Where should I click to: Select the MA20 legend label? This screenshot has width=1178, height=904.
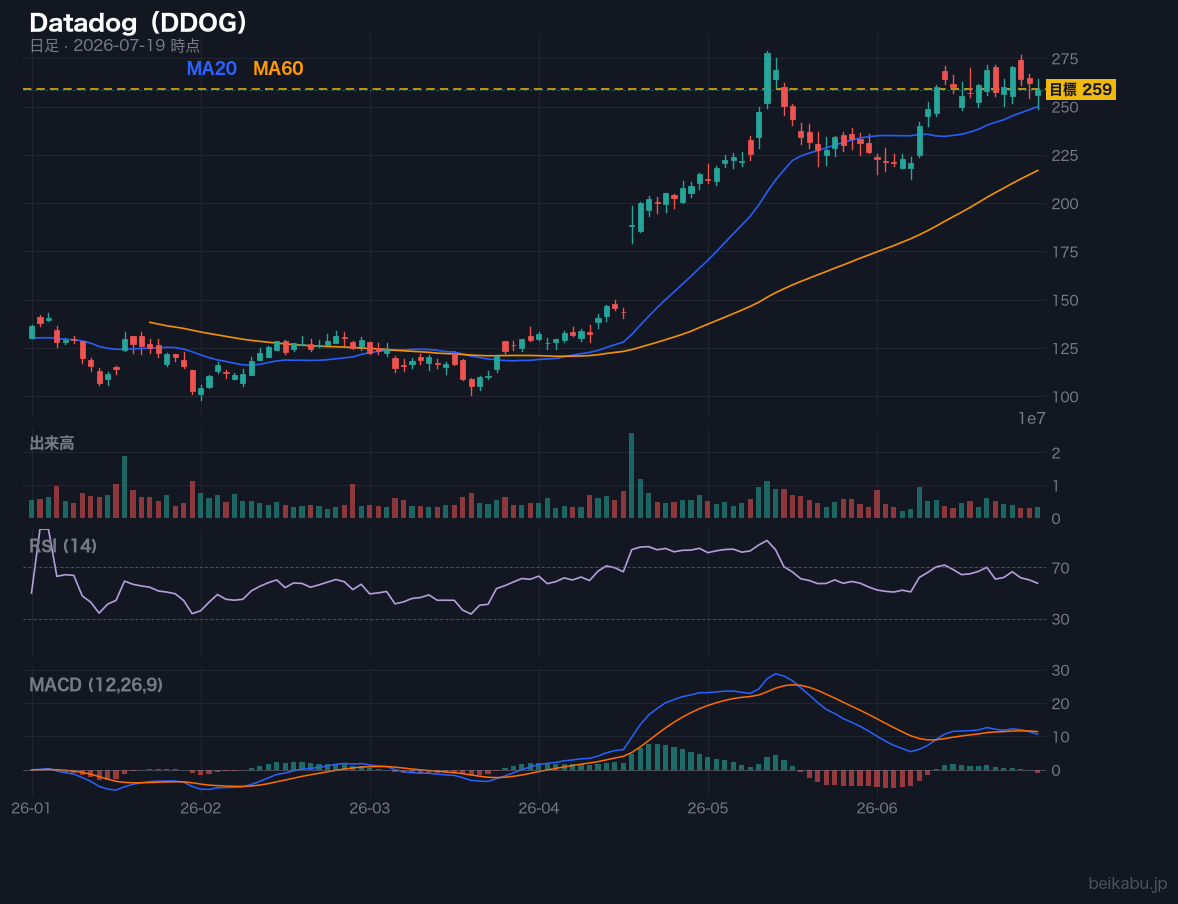point(212,68)
